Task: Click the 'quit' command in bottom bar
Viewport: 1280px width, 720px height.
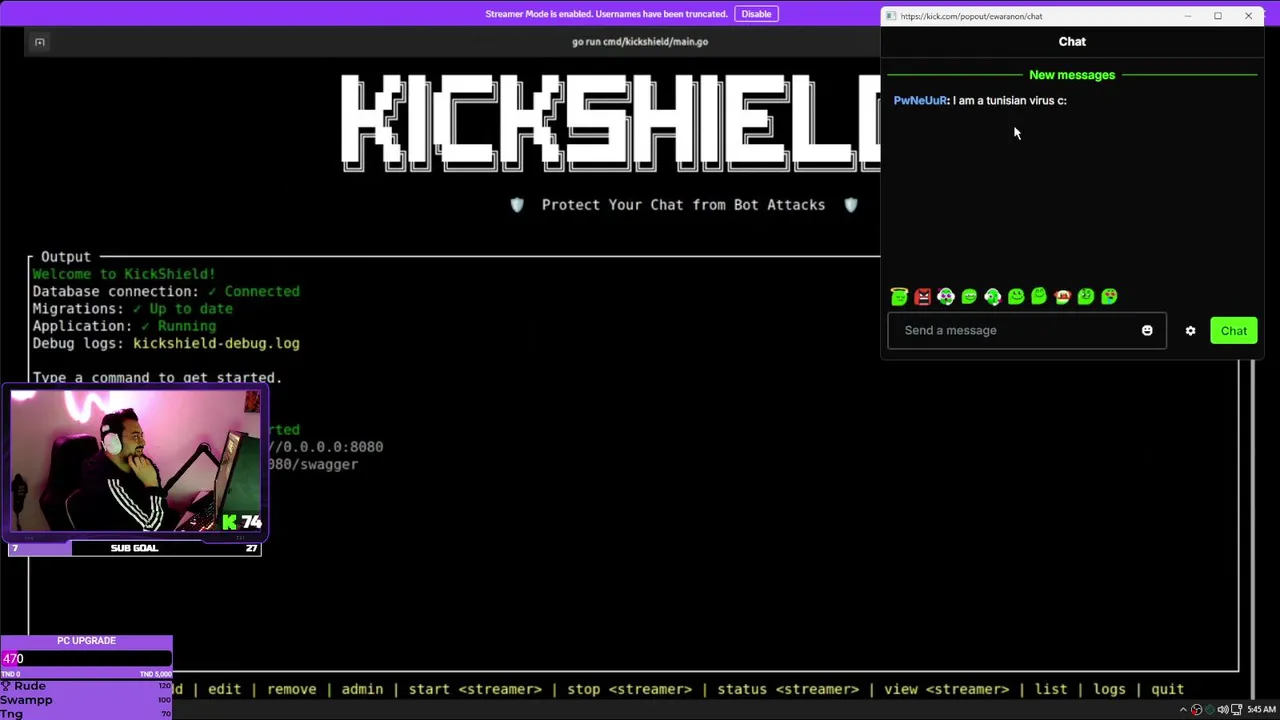Action: [x=1167, y=689]
